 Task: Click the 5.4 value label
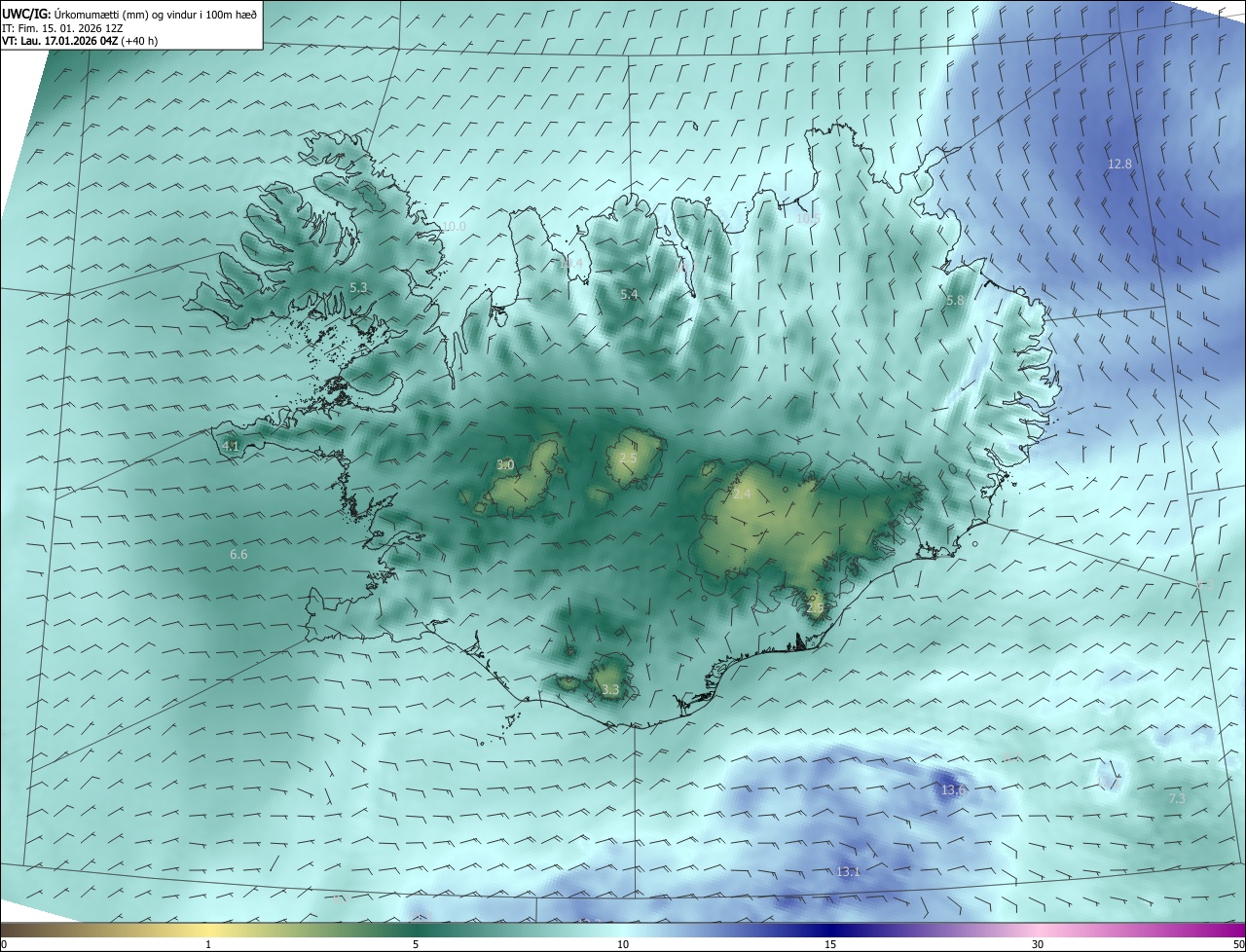click(x=629, y=294)
